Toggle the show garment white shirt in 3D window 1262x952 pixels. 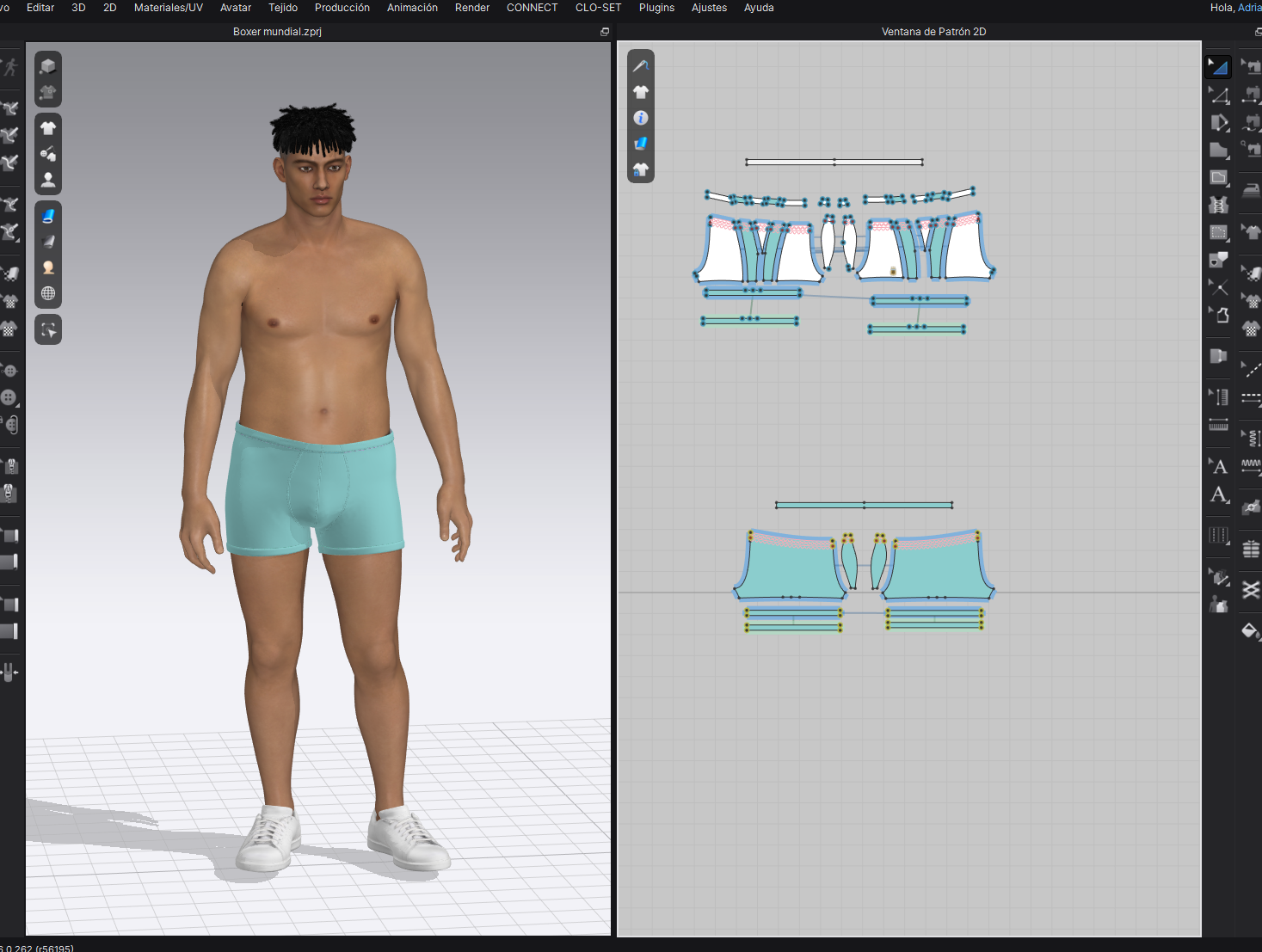(x=48, y=128)
